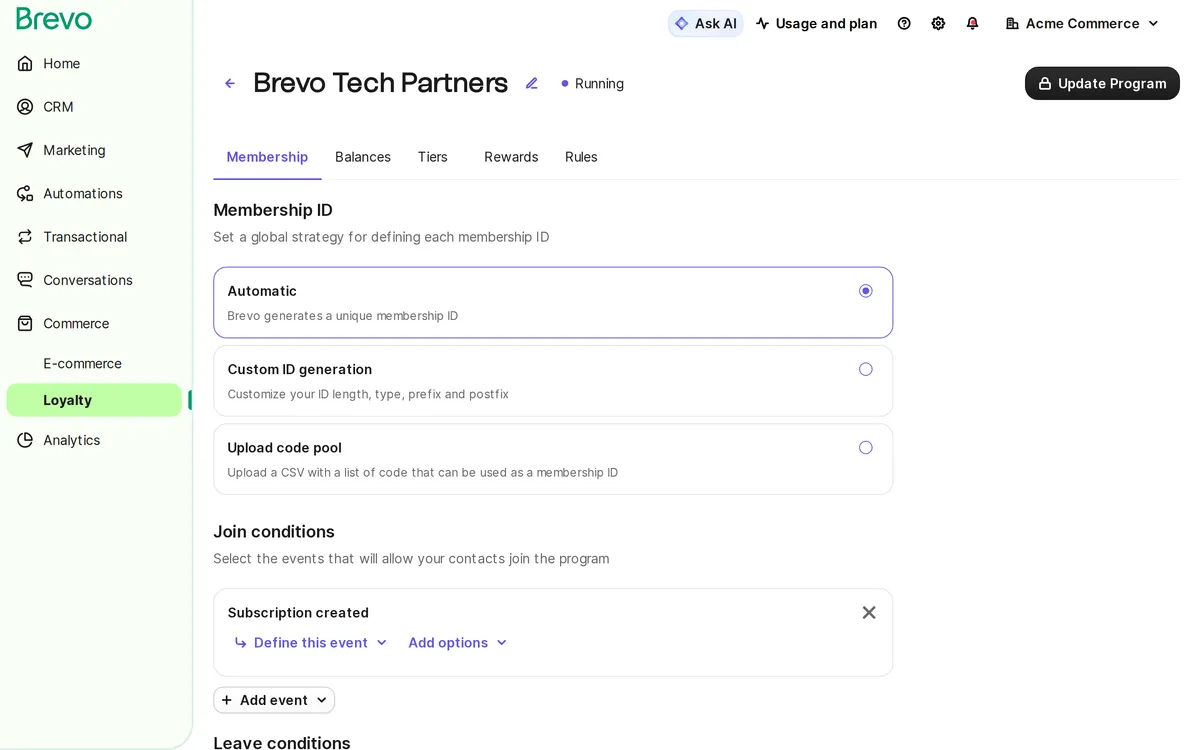Screen dimensions: 1200x750
Task: Open Loyalty submenu item
Action: (94, 400)
